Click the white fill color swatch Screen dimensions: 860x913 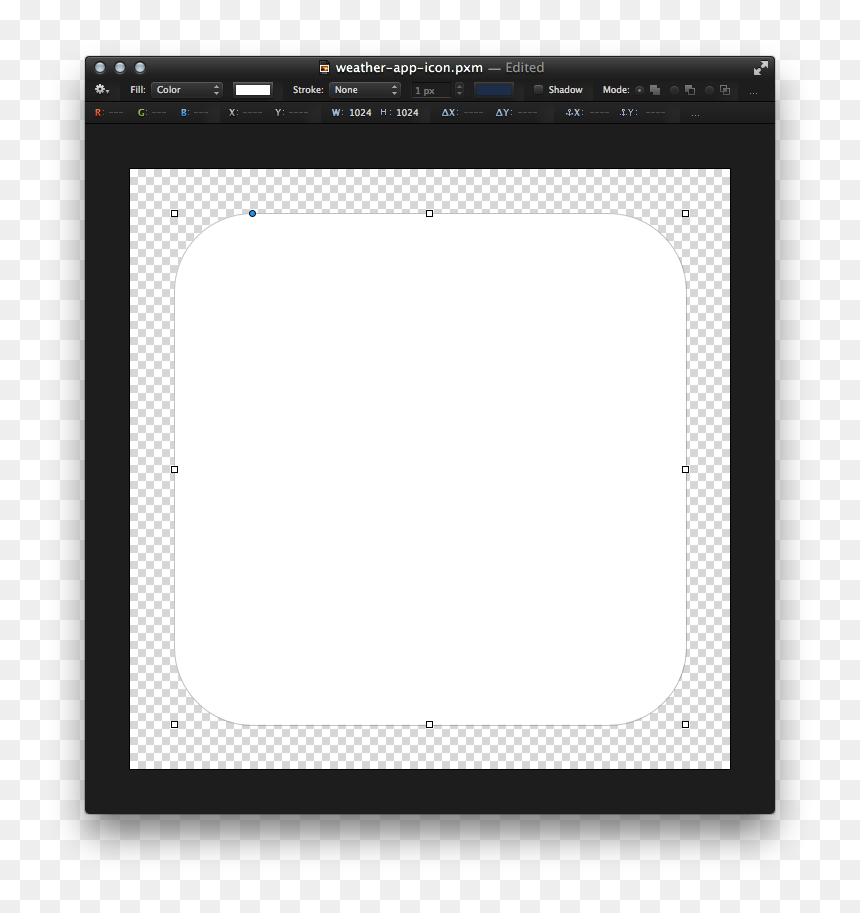(253, 90)
